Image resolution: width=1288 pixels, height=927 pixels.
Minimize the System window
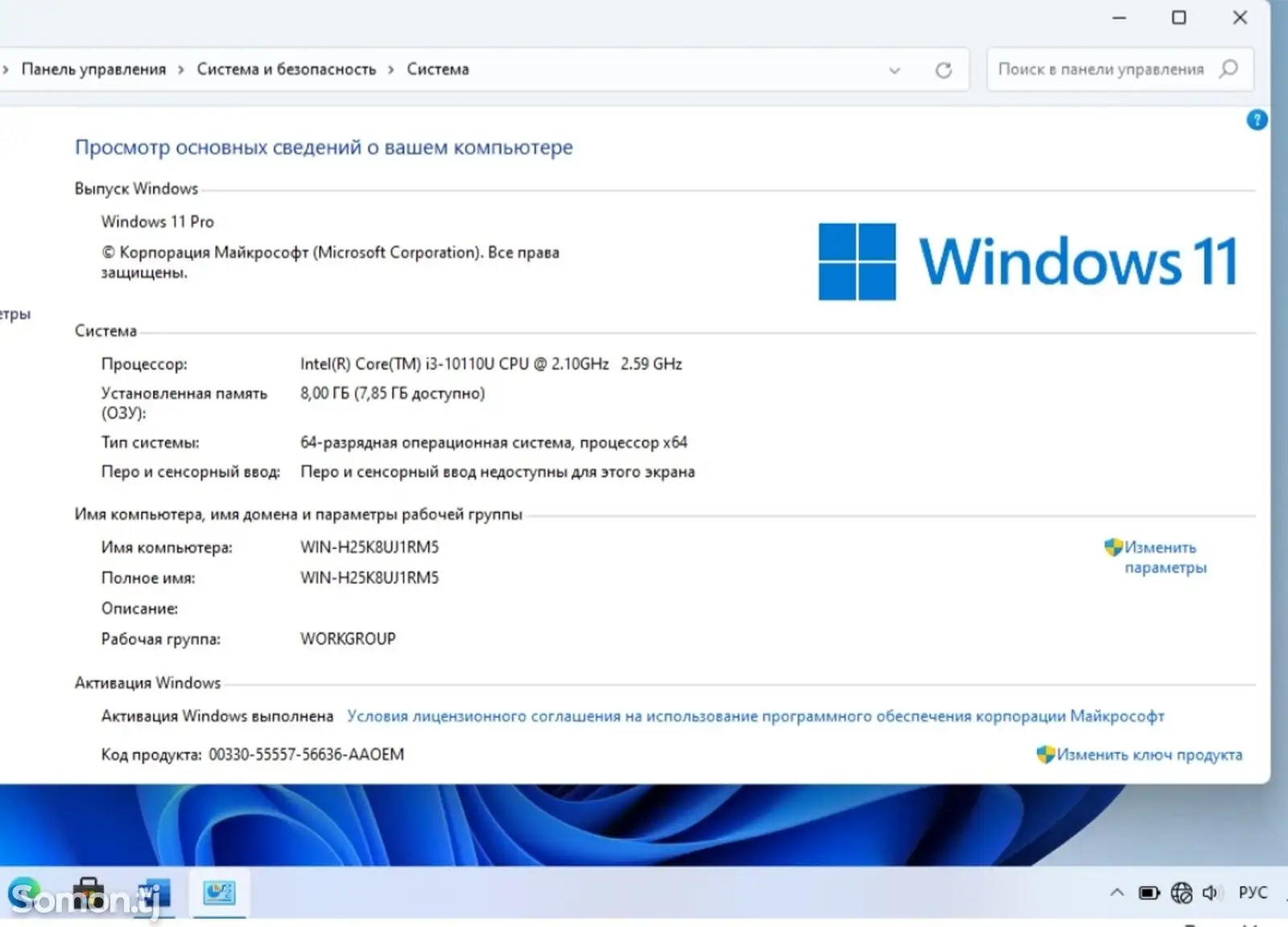(1119, 17)
